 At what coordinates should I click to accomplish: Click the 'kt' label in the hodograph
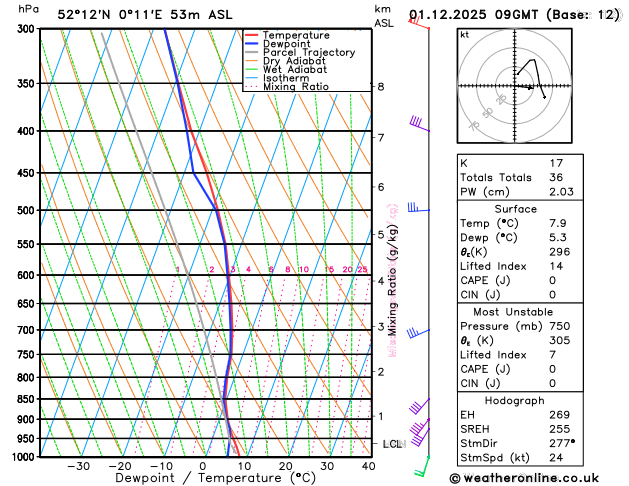[465, 35]
